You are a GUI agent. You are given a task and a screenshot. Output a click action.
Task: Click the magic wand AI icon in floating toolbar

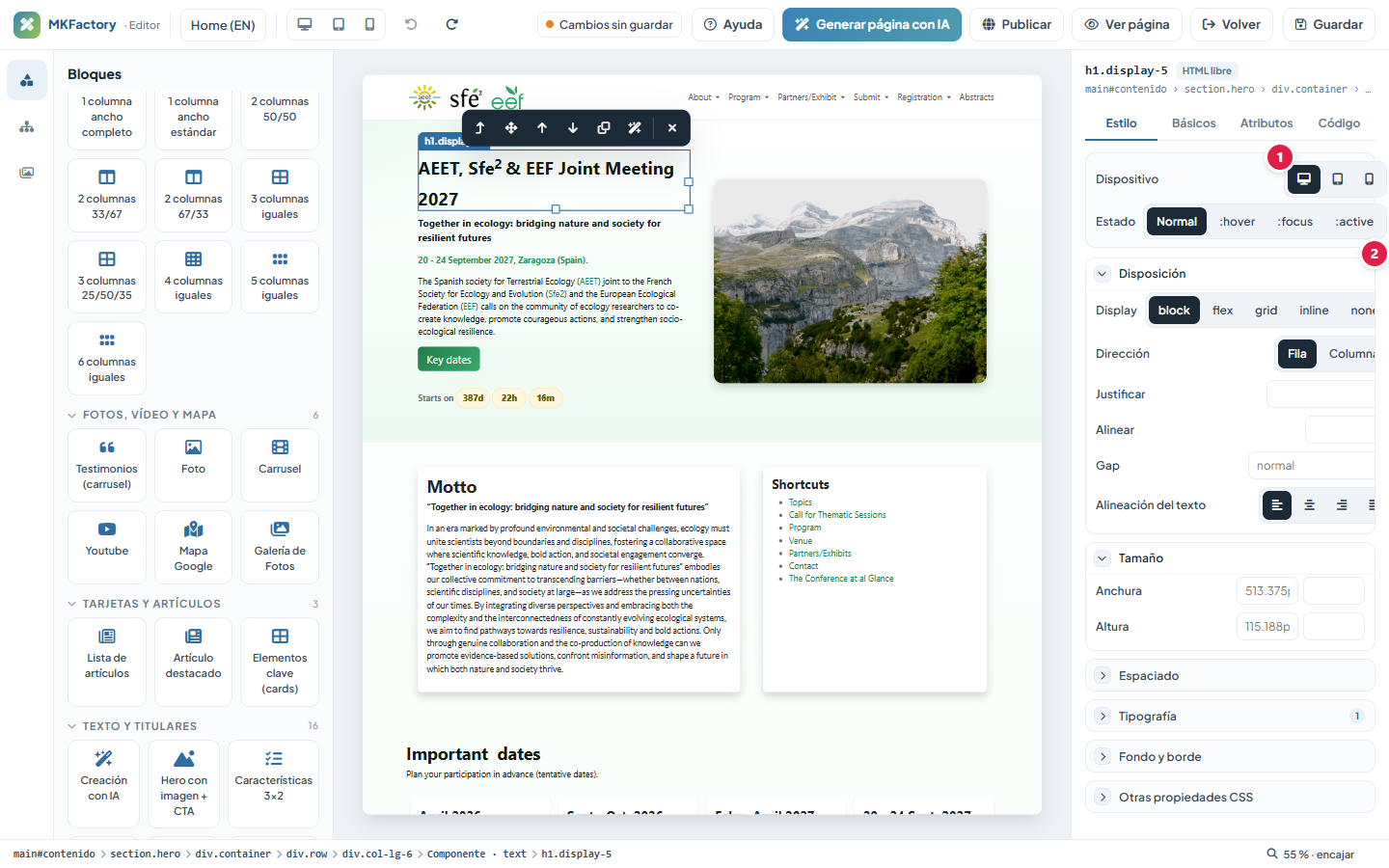point(635,127)
